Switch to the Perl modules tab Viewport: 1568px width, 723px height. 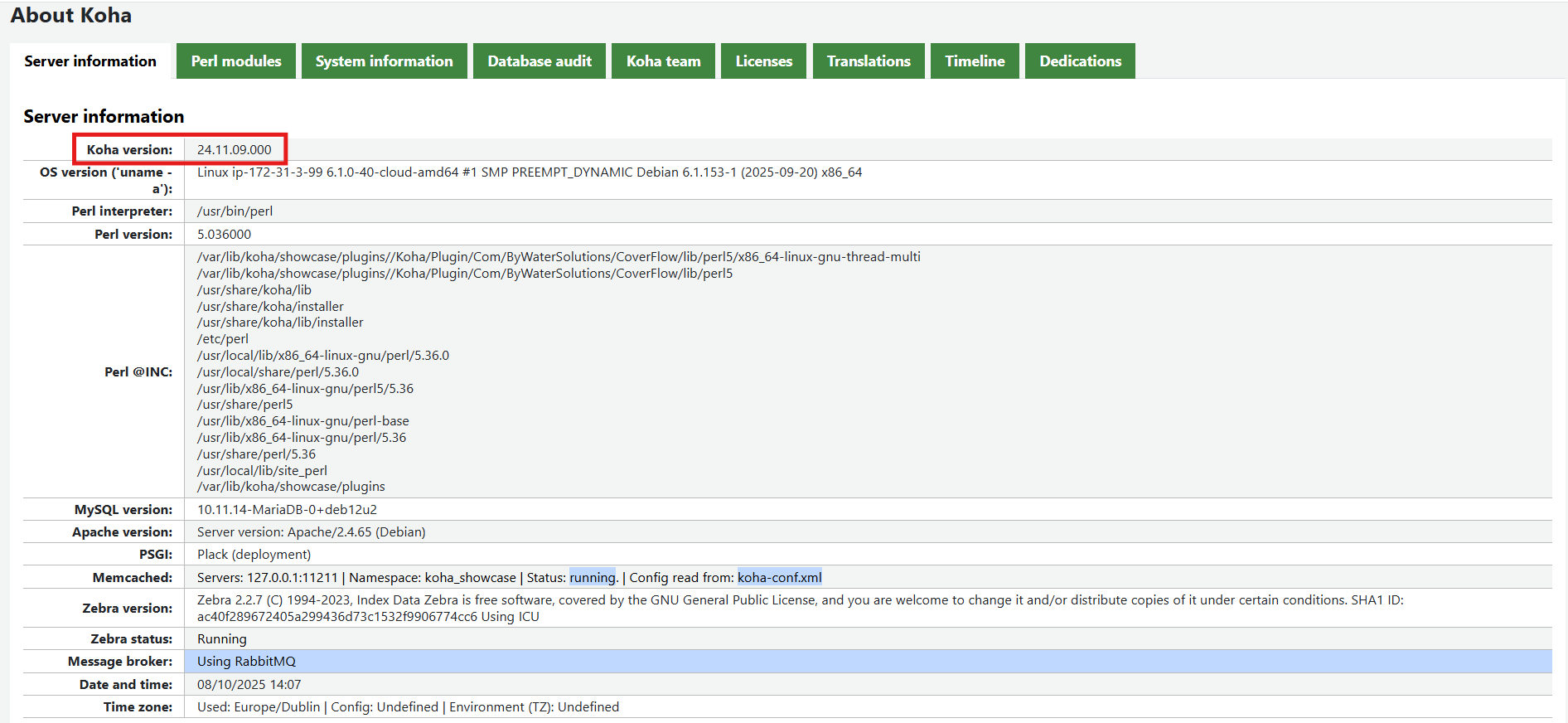[236, 61]
